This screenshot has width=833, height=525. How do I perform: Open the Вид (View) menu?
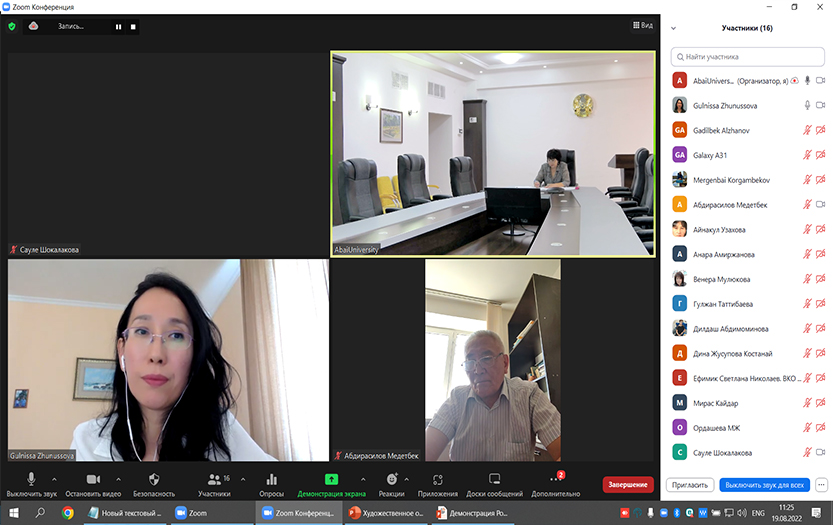coord(643,26)
